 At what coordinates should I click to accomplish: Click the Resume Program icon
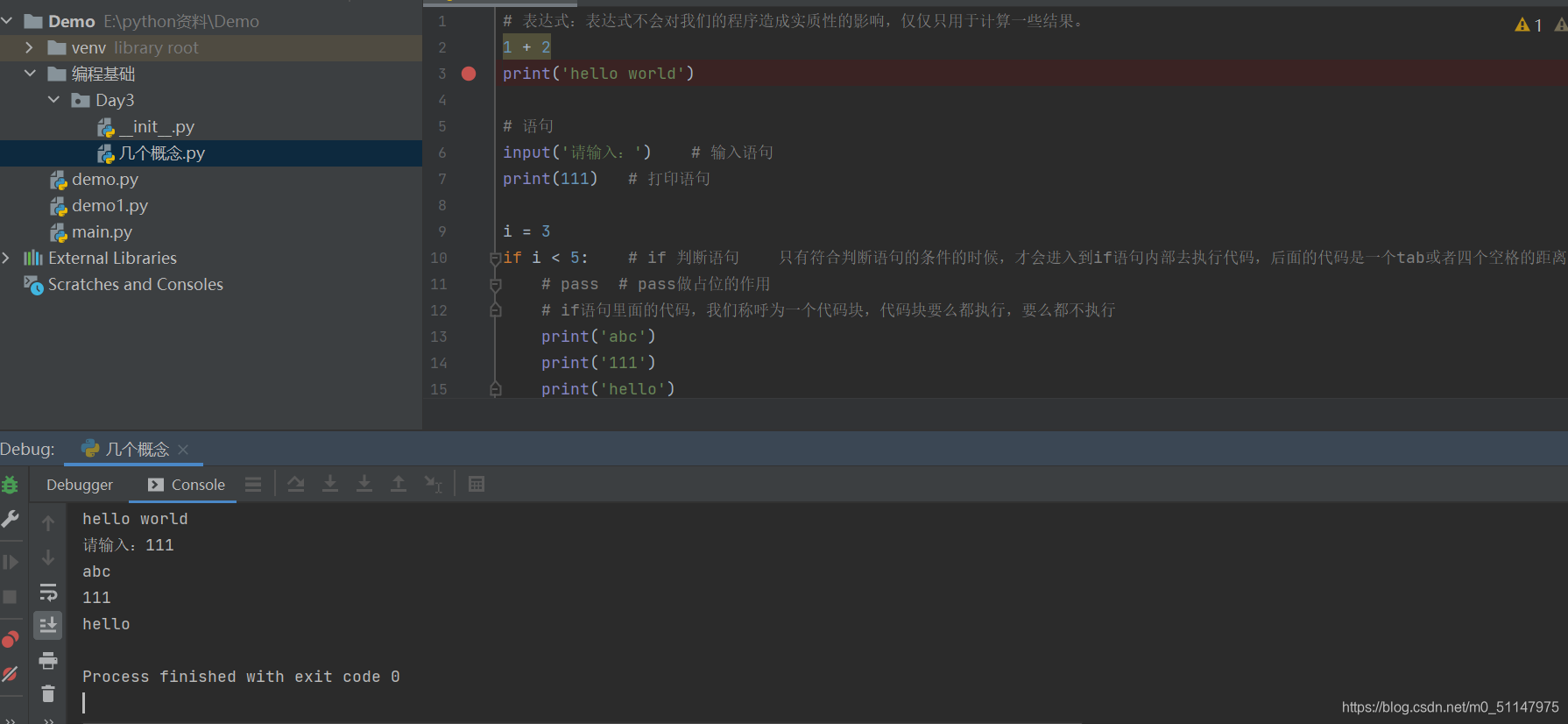coord(10,562)
